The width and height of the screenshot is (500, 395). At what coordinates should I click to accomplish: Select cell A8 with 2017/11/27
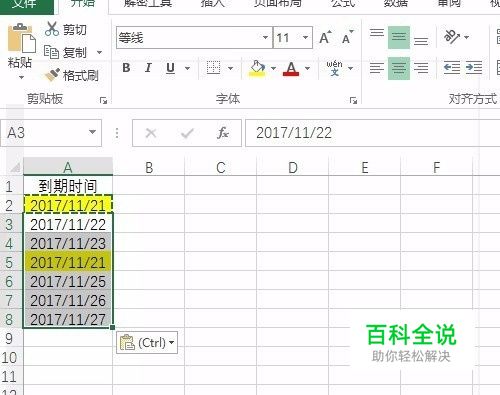click(x=68, y=319)
